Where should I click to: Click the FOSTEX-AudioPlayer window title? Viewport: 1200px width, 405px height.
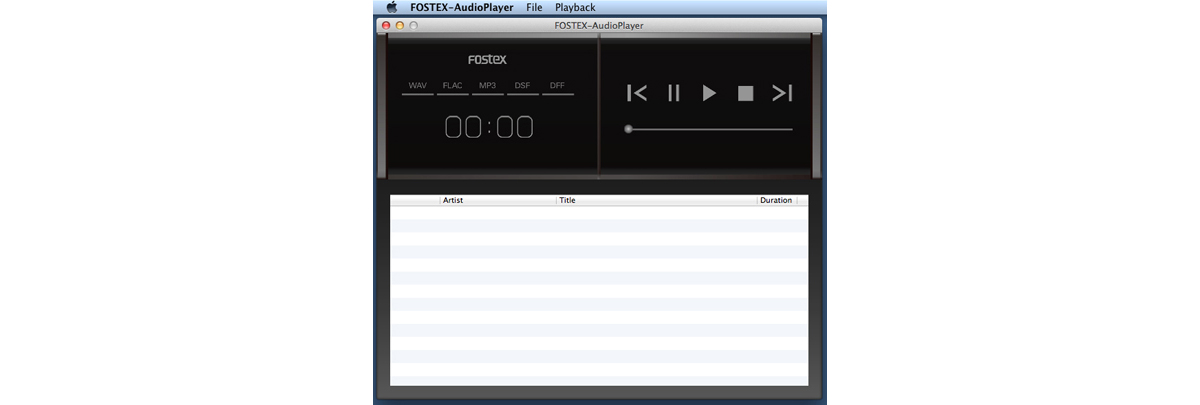600,25
